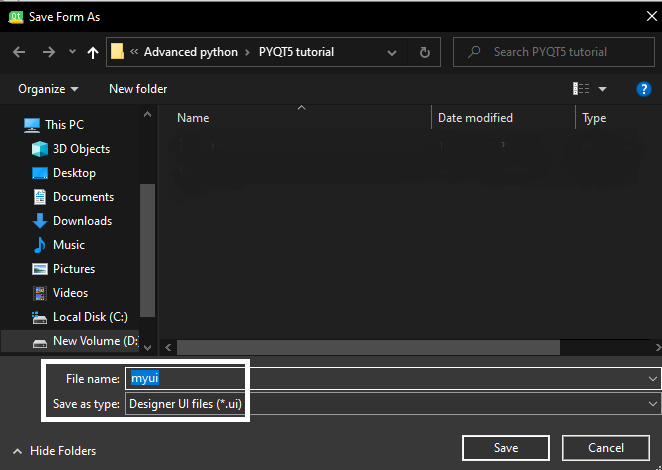This screenshot has height=470, width=662.
Task: Open Pictures folder
Action: [74, 269]
